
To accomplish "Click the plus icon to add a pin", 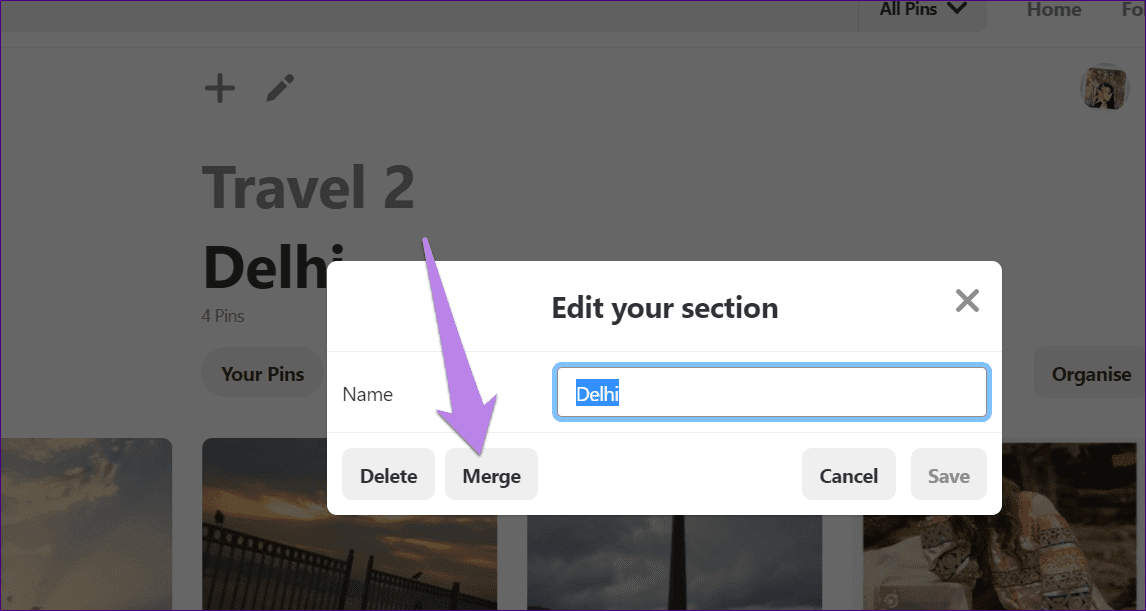I will [x=219, y=88].
